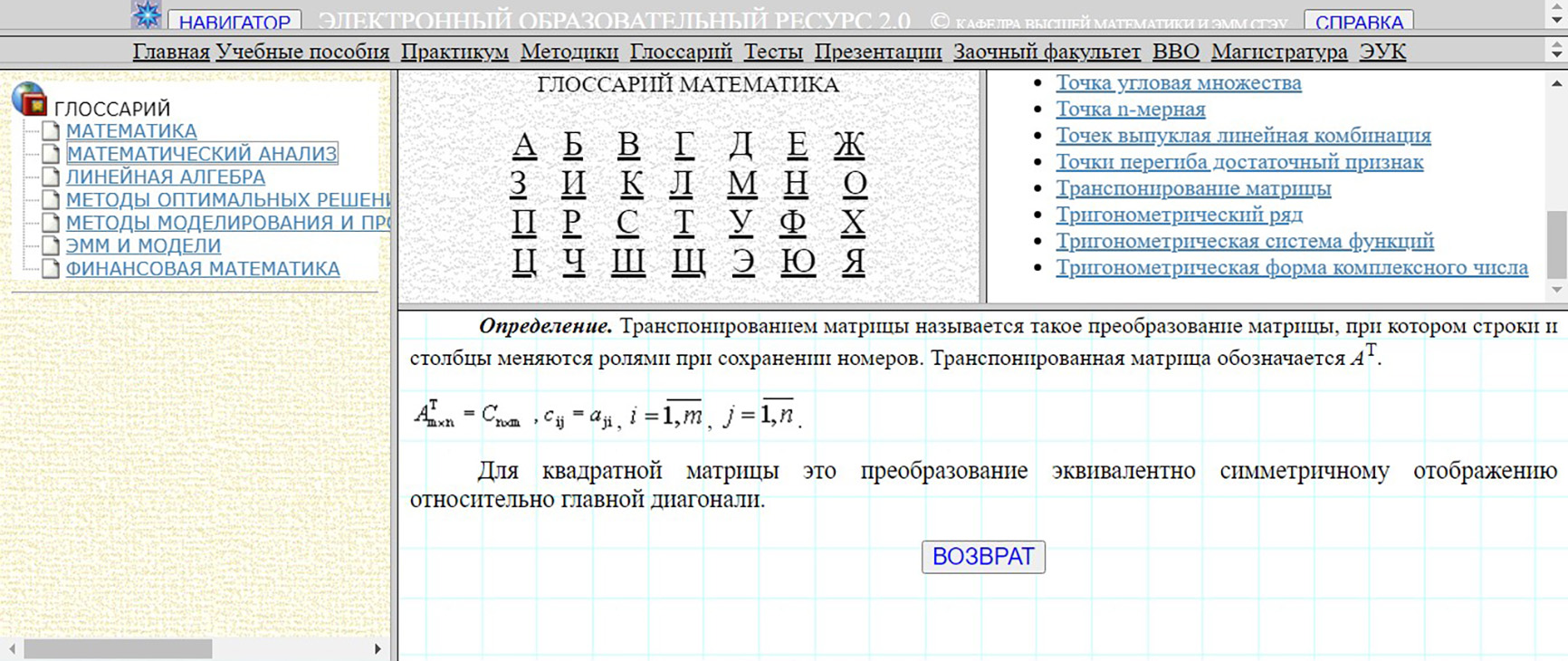
Task: Choose letter Т in the alphabet index
Action: point(684,222)
